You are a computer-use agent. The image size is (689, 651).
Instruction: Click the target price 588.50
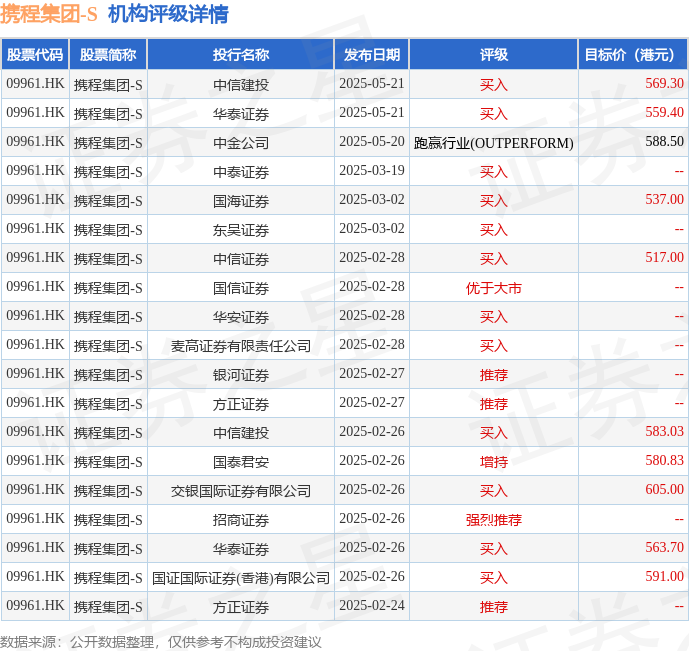[664, 141]
